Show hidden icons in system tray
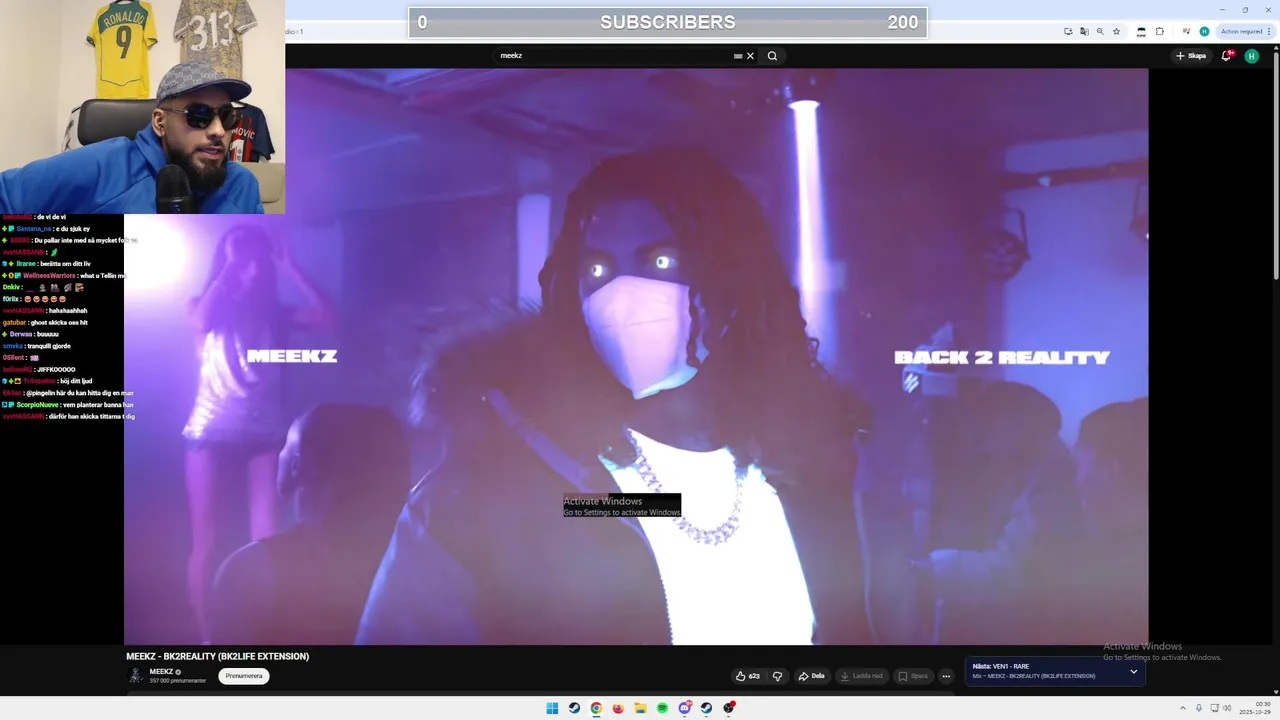The height and width of the screenshot is (720, 1280). point(1182,708)
